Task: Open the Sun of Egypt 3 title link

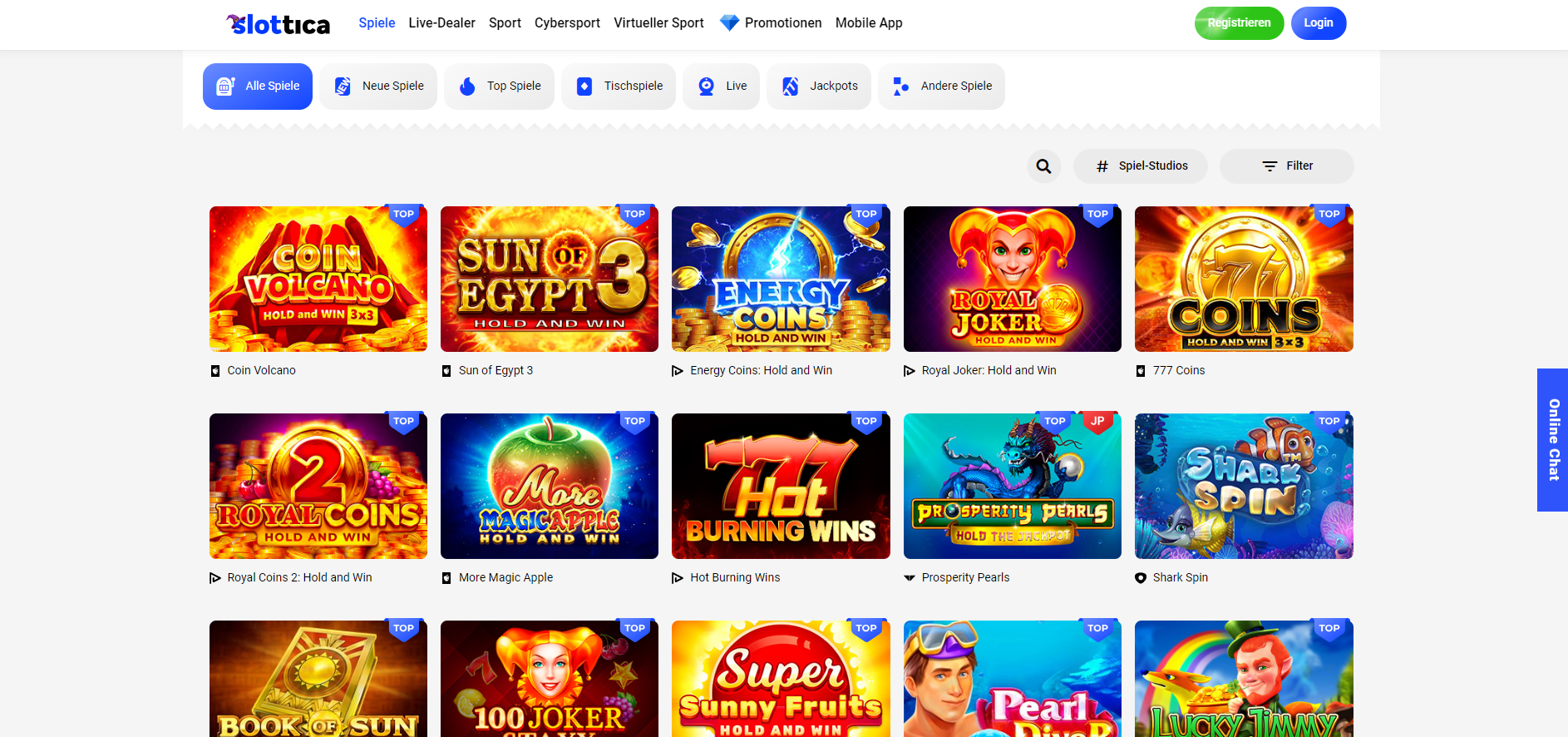Action: (x=496, y=371)
